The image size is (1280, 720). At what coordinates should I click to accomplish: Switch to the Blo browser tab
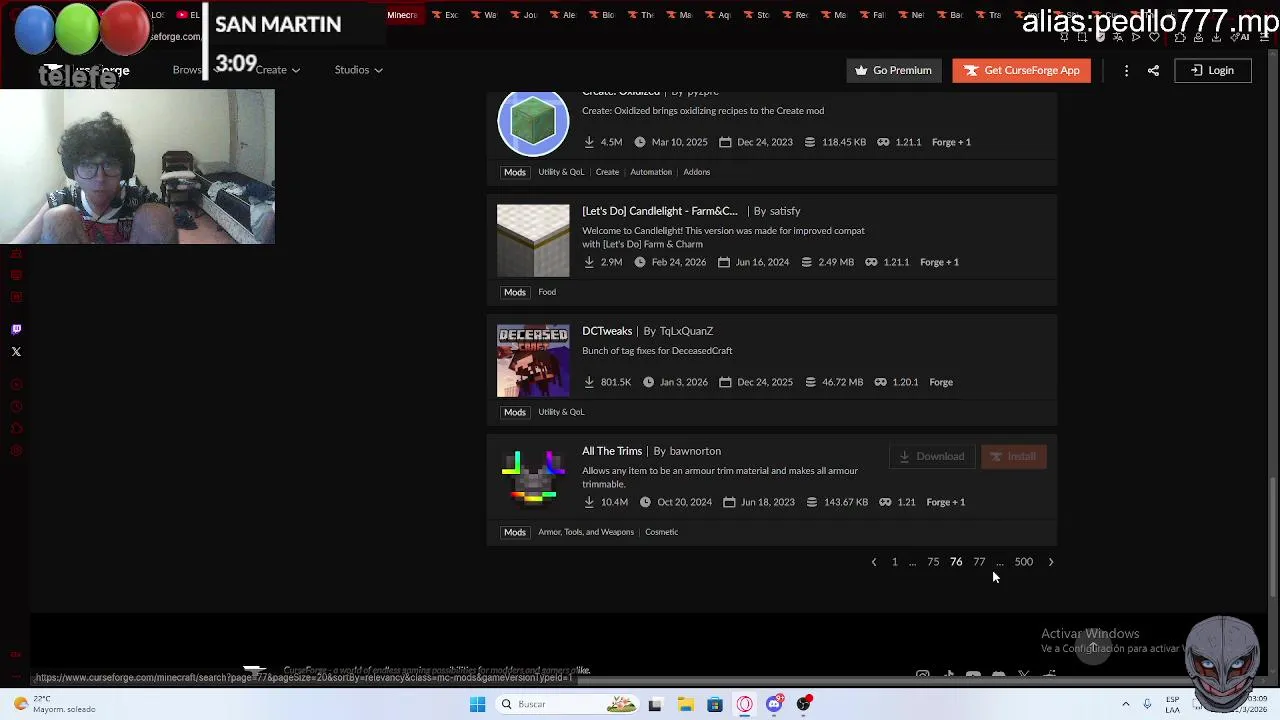(602, 15)
